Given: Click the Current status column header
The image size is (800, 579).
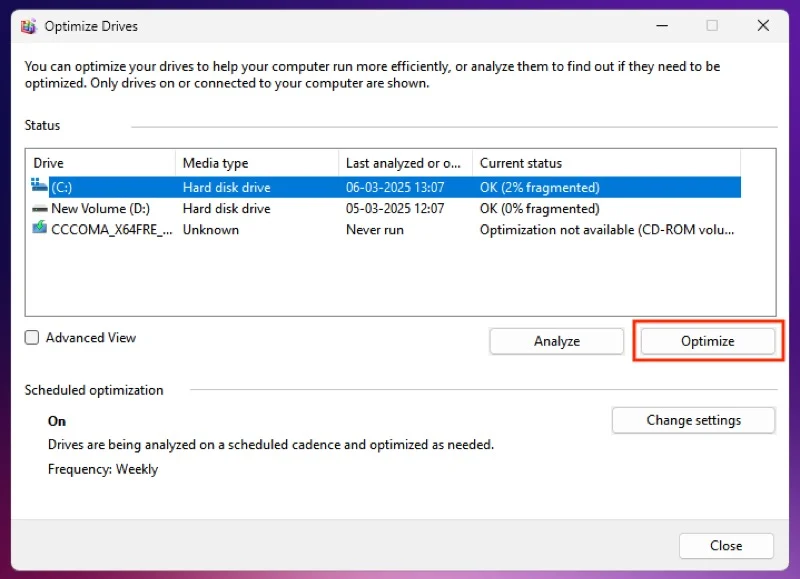Looking at the screenshot, I should [x=605, y=163].
